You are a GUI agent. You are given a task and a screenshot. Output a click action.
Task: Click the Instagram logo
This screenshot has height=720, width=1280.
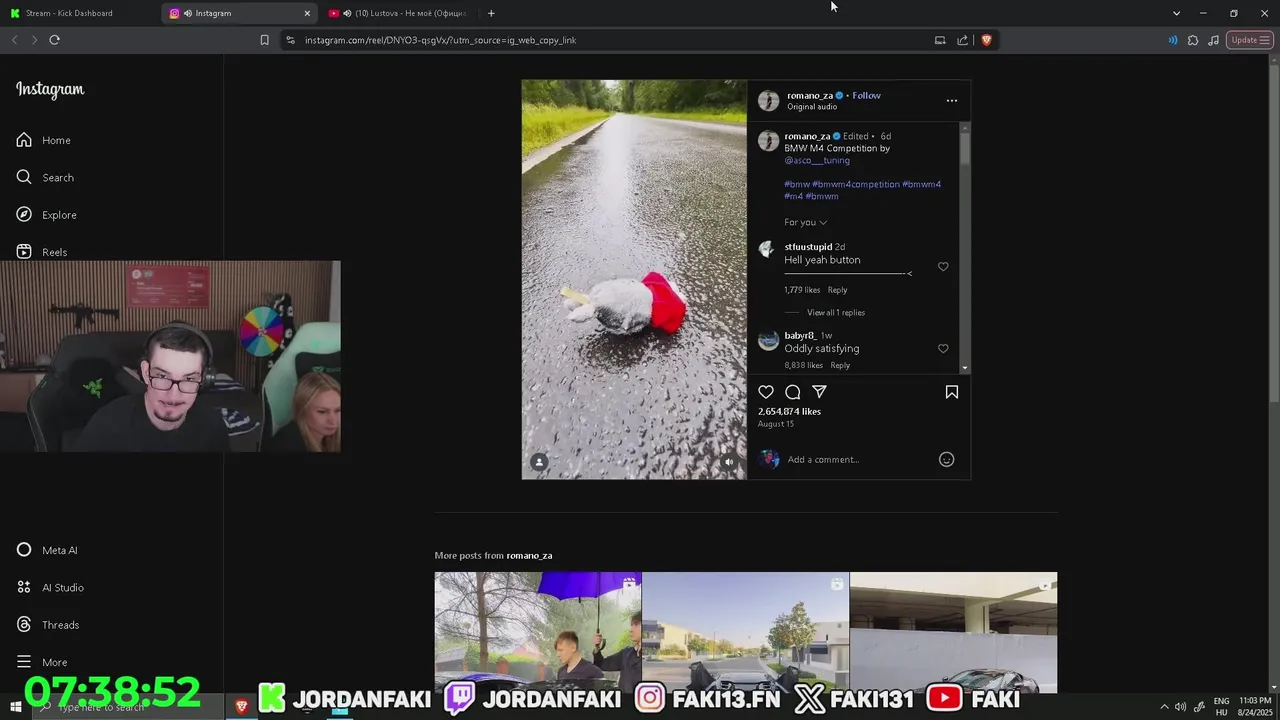click(x=50, y=89)
